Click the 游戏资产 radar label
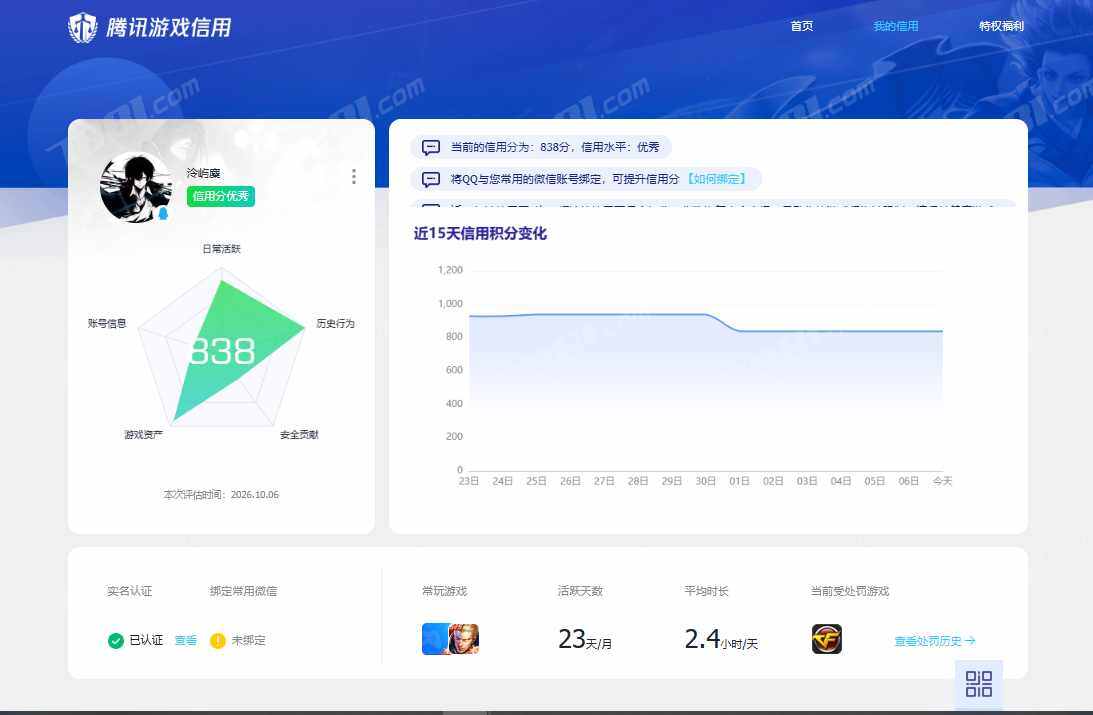The height and width of the screenshot is (715, 1093). [144, 435]
